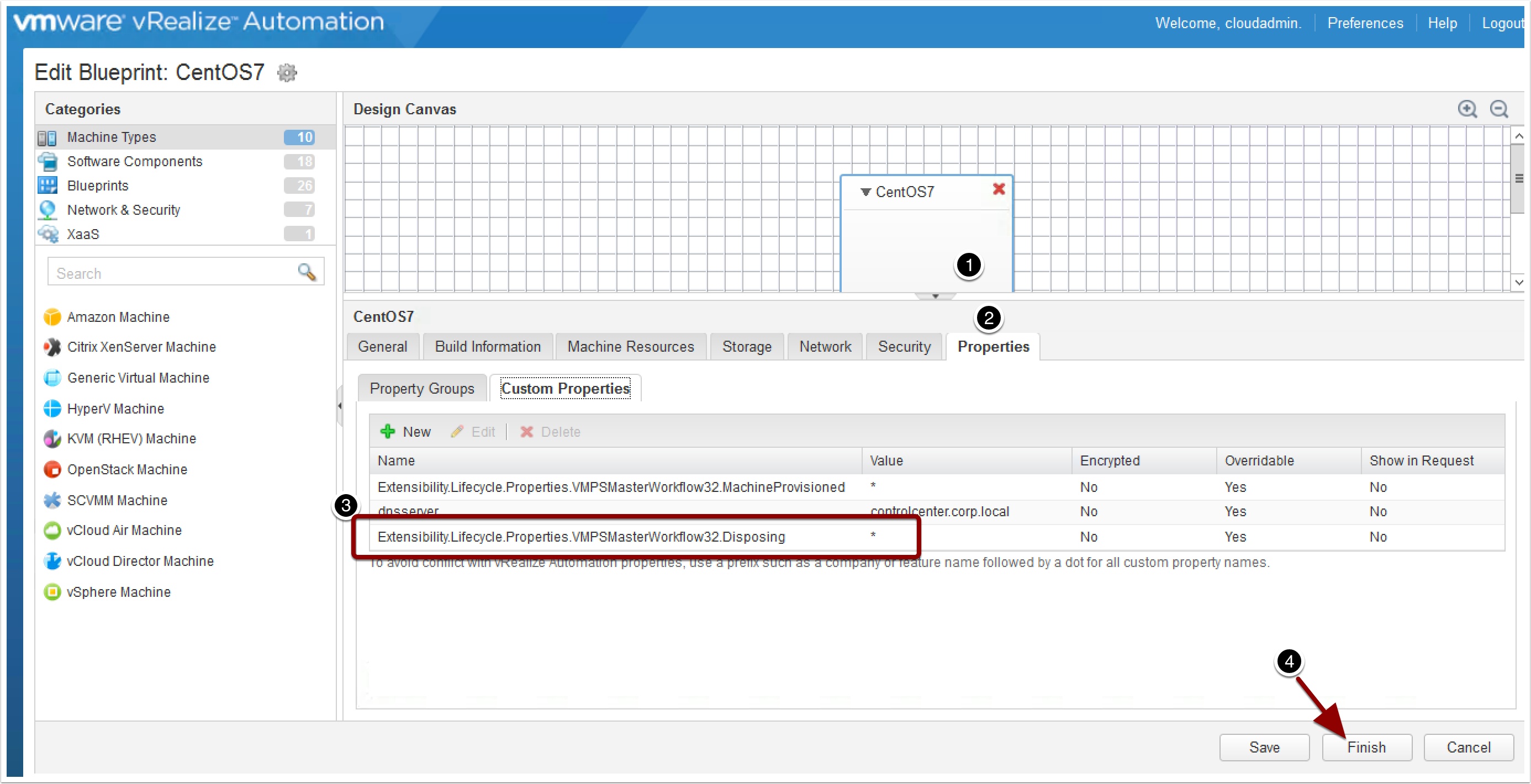1531x784 pixels.
Task: Collapse the CentOS7 canvas component triangle
Action: pos(865,192)
